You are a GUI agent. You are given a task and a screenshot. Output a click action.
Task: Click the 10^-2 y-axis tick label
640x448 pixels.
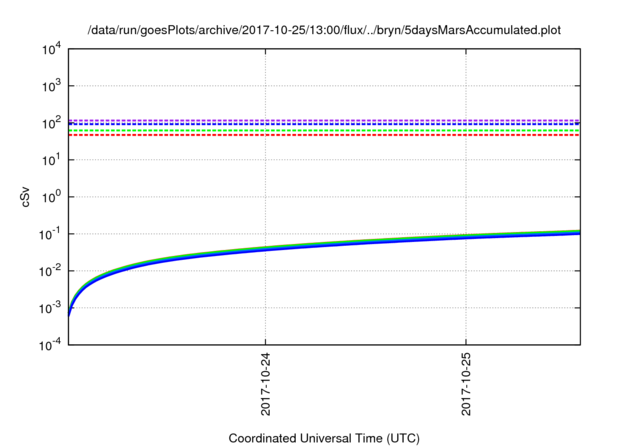[x=50, y=272]
